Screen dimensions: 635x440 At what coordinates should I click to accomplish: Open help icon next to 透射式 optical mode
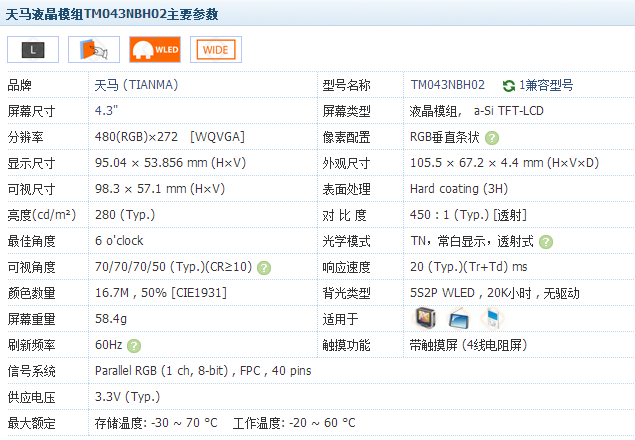tap(546, 242)
